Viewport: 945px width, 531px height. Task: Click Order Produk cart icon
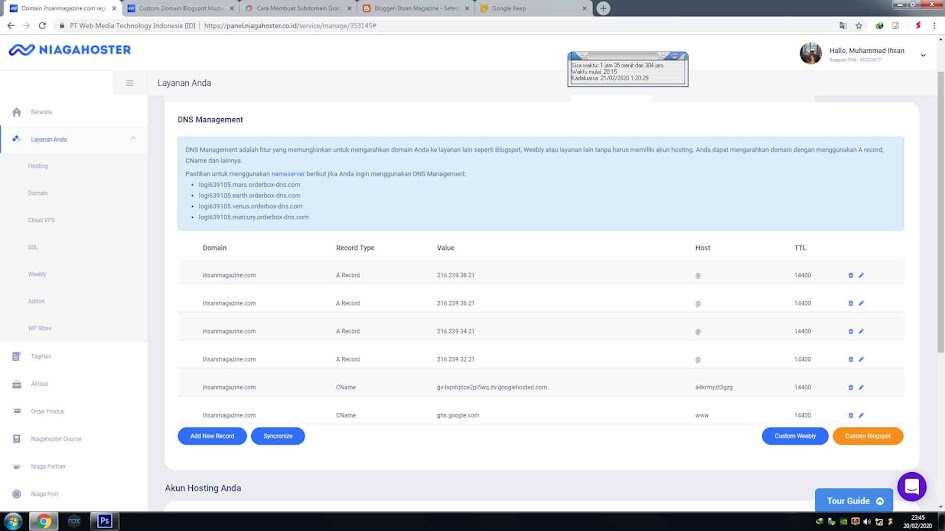tap(16, 411)
